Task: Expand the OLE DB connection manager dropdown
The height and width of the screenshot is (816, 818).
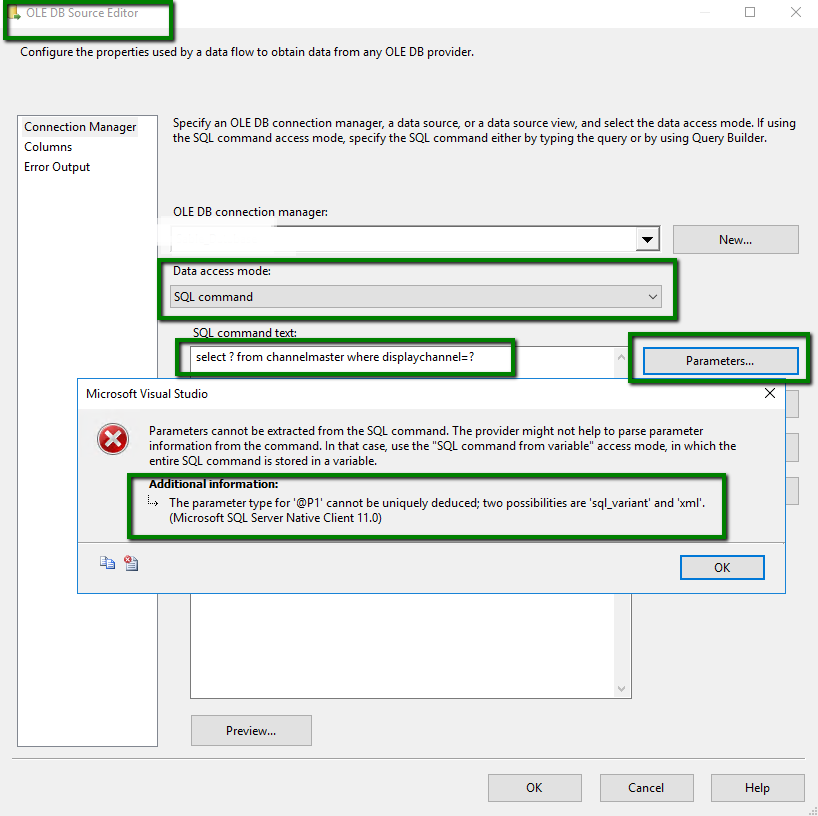Action: [647, 240]
